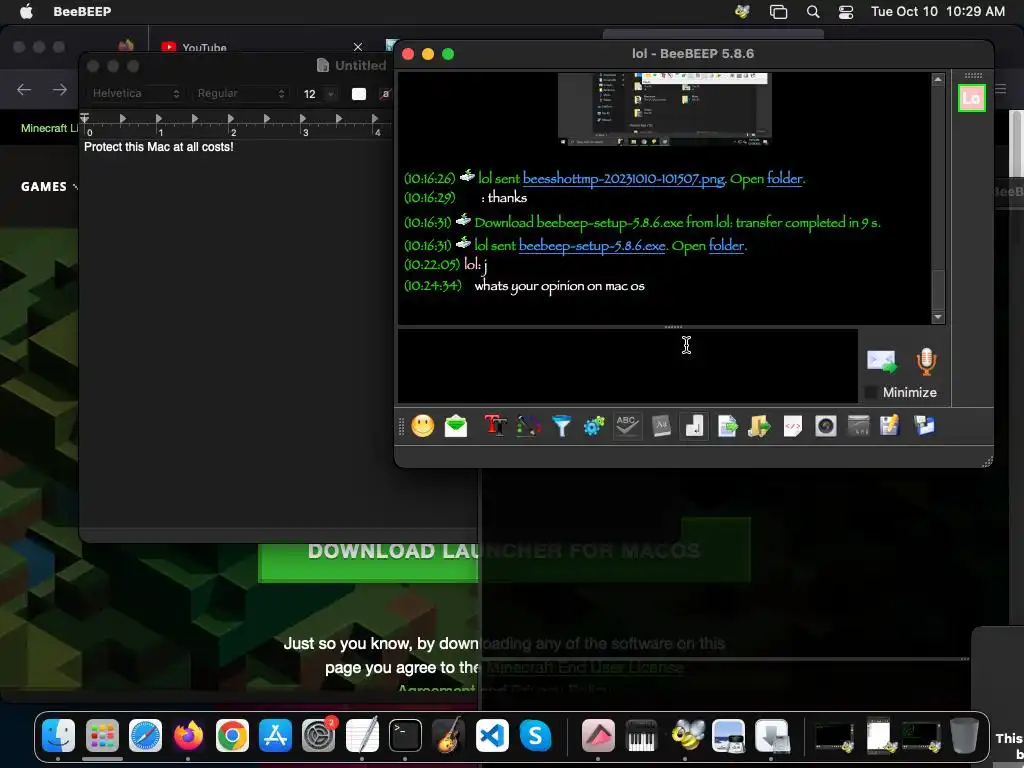Image resolution: width=1024 pixels, height=768 pixels.
Task: Open the Regular typeface dropdown in TextEdit
Action: 241,93
